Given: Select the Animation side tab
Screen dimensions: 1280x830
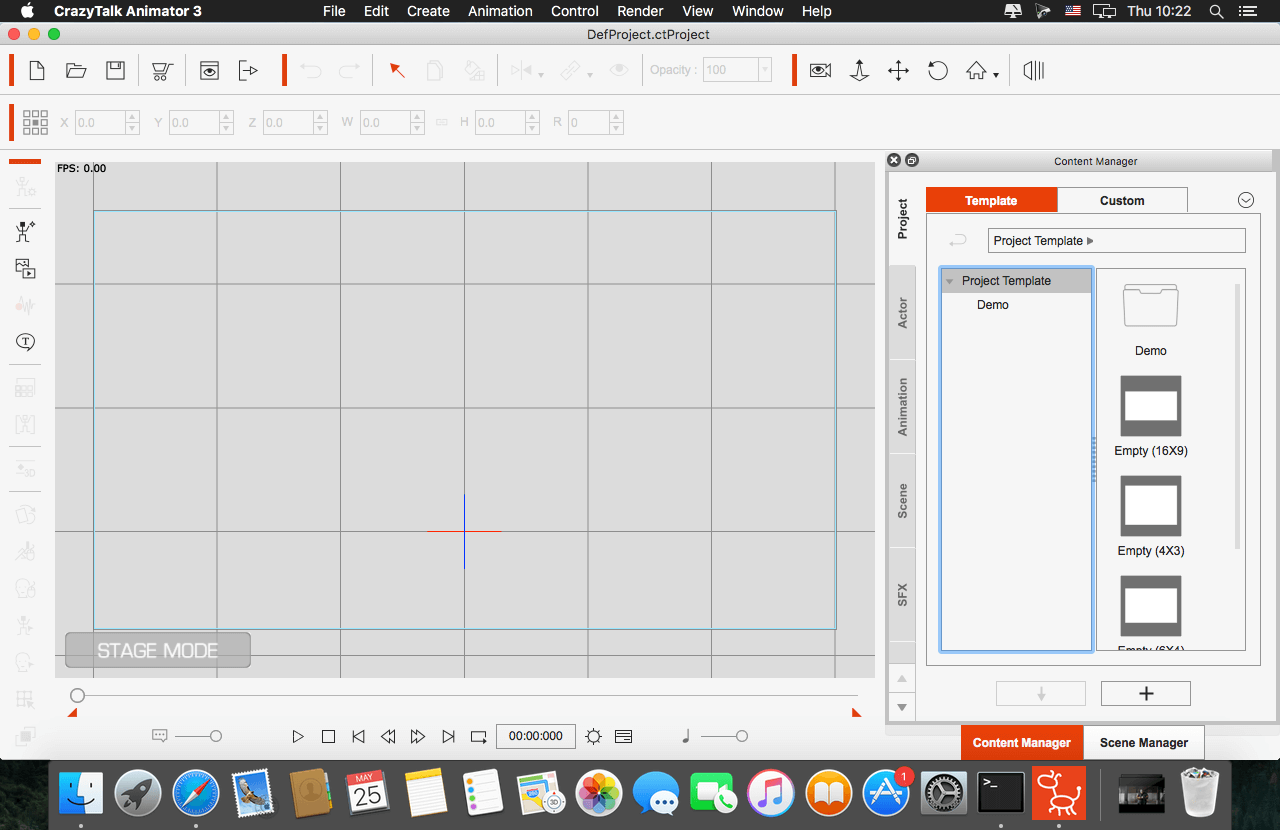Looking at the screenshot, I should pyautogui.click(x=902, y=406).
